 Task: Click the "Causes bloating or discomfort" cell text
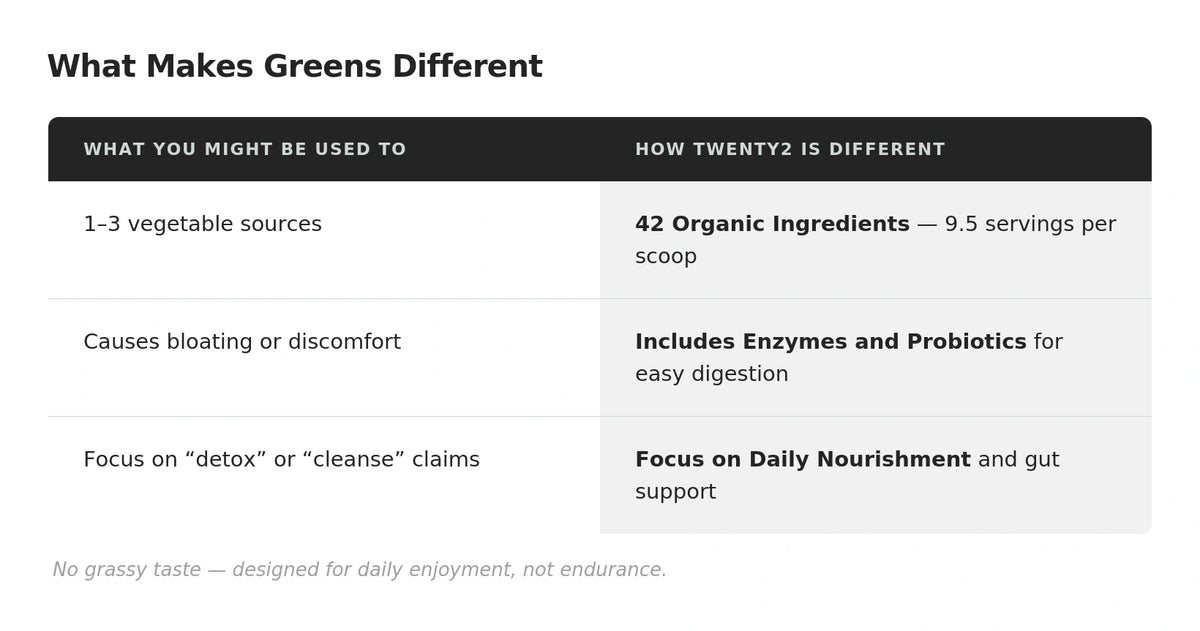click(x=241, y=342)
